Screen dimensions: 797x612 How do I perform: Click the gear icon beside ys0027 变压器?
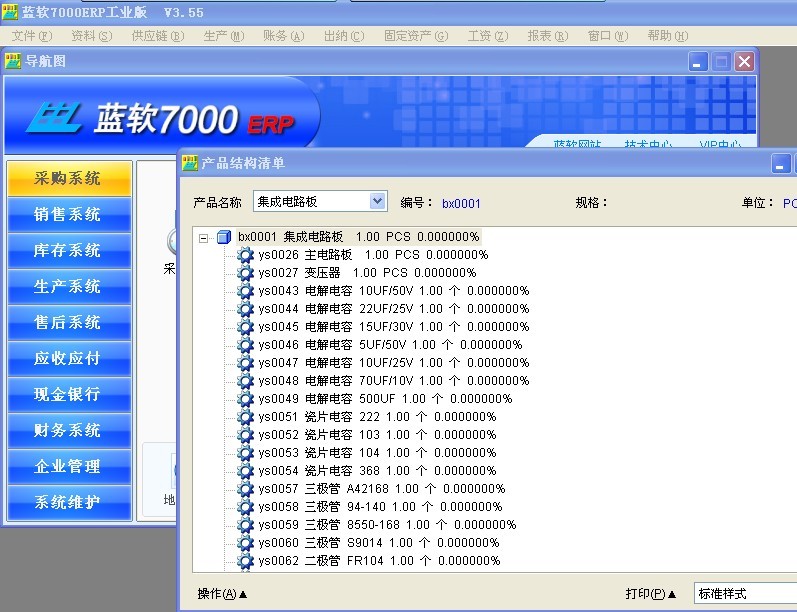[245, 273]
